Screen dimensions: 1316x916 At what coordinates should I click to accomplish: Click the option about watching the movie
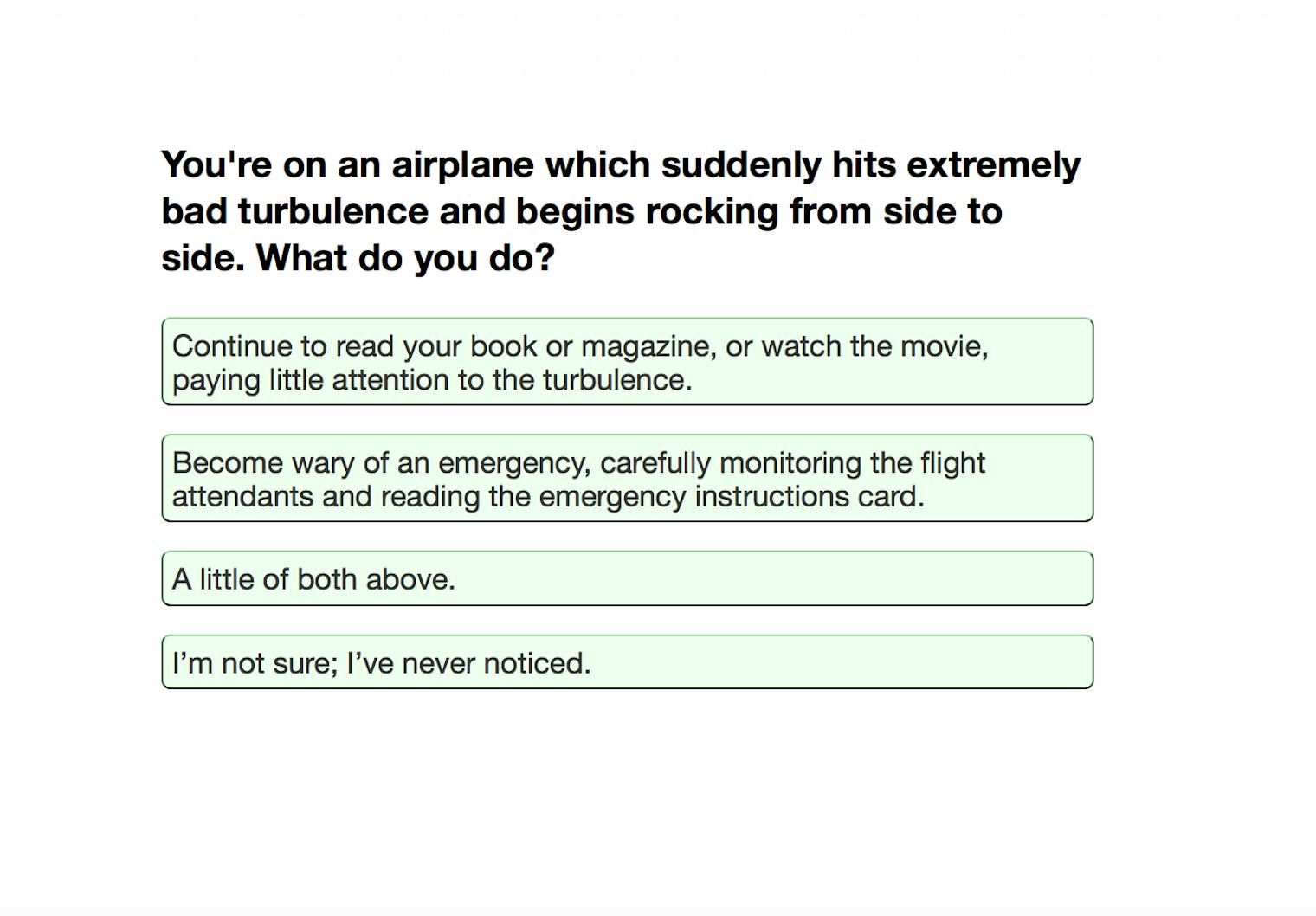[627, 360]
